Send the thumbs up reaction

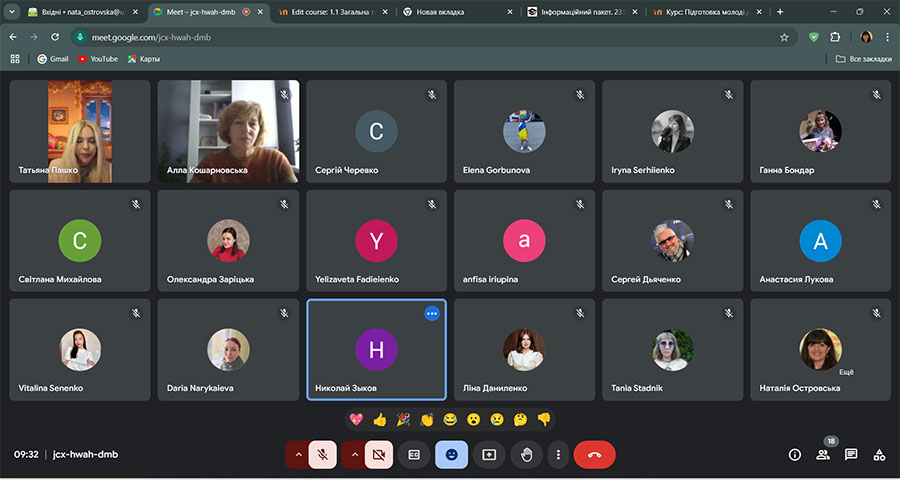[x=379, y=420]
